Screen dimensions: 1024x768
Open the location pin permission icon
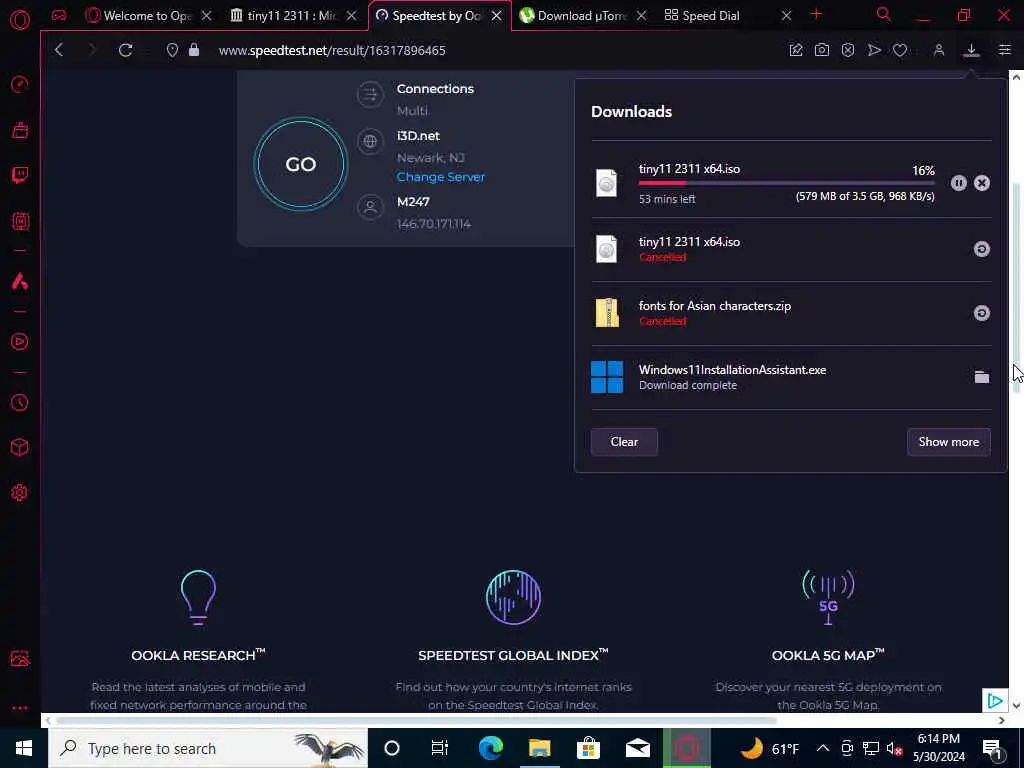coord(172,50)
